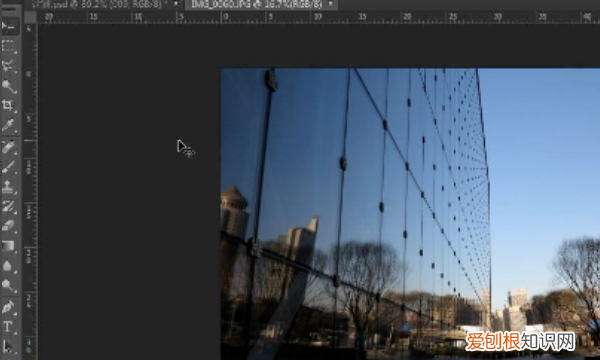Select the Brush tool

[x=8, y=167]
